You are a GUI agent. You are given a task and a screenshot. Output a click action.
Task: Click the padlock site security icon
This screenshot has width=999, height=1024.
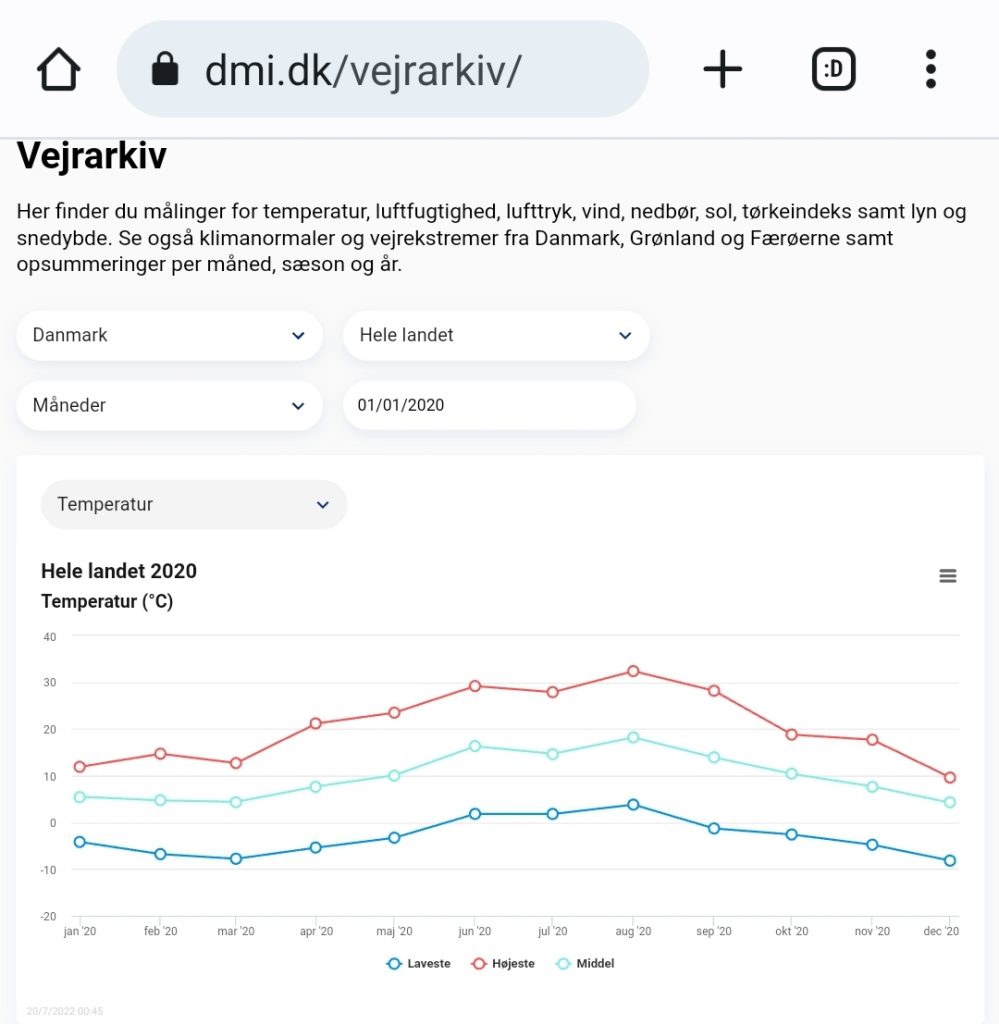coord(165,69)
